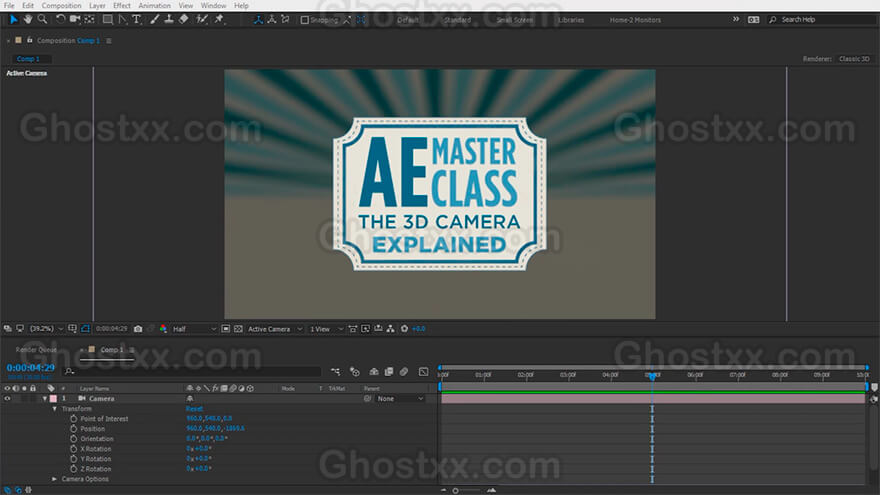Take snapshot with camera icon
The height and width of the screenshot is (495, 880).
138,329
